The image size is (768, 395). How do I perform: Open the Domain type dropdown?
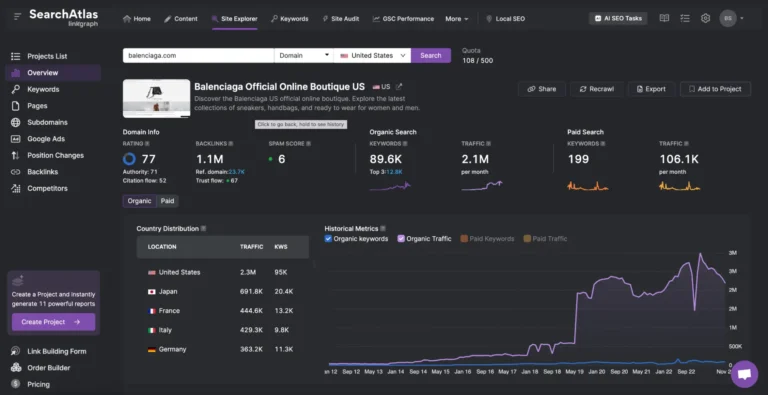[x=304, y=55]
